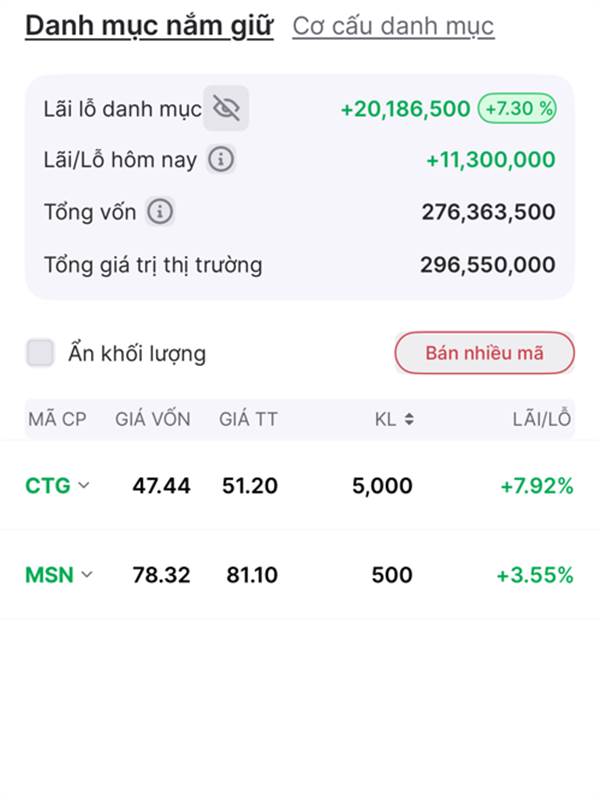Click the GIÁ TT column header

248,419
